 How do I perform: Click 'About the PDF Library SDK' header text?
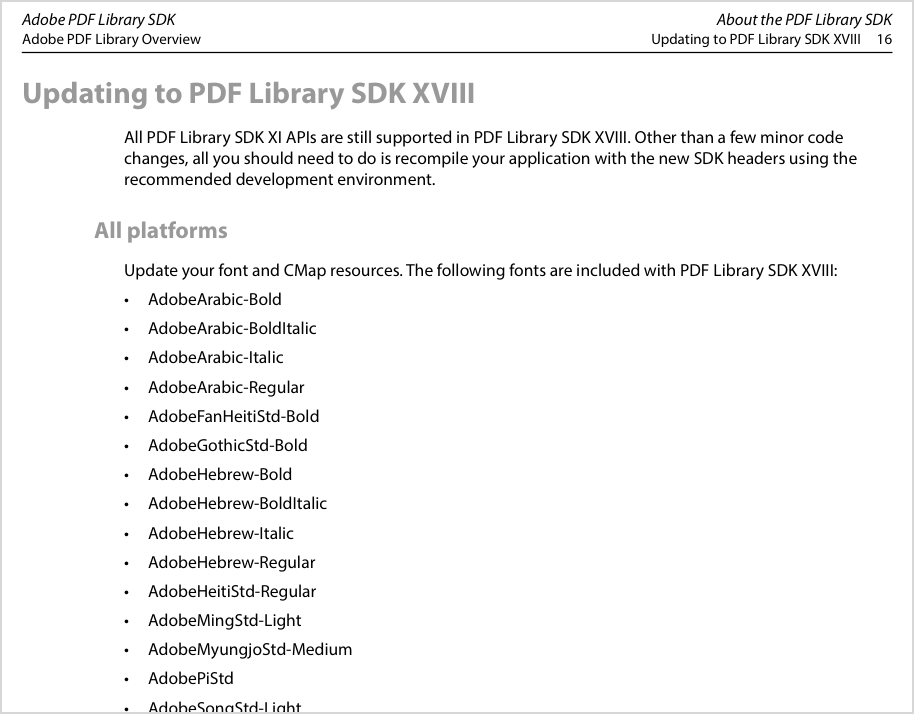[804, 20]
